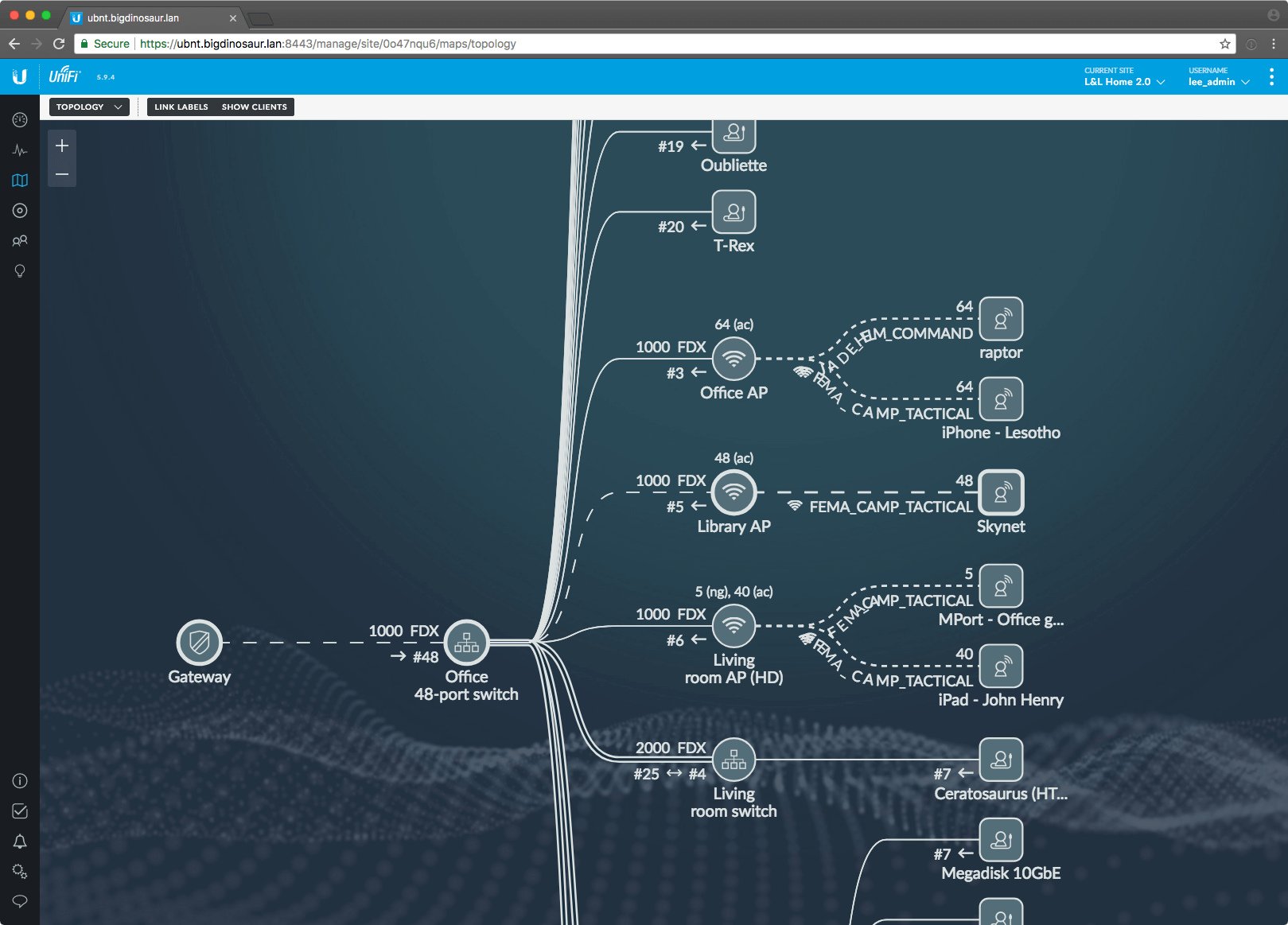The height and width of the screenshot is (925, 1288).
Task: Click the Office AP access point icon
Action: tap(733, 359)
